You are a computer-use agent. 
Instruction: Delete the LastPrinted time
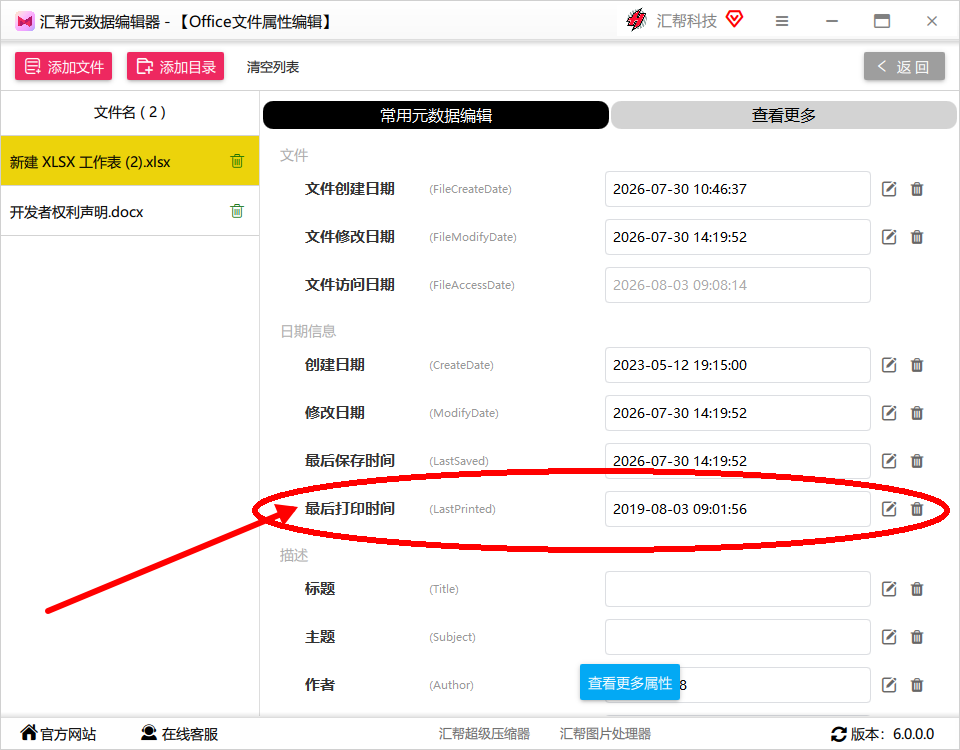(917, 509)
